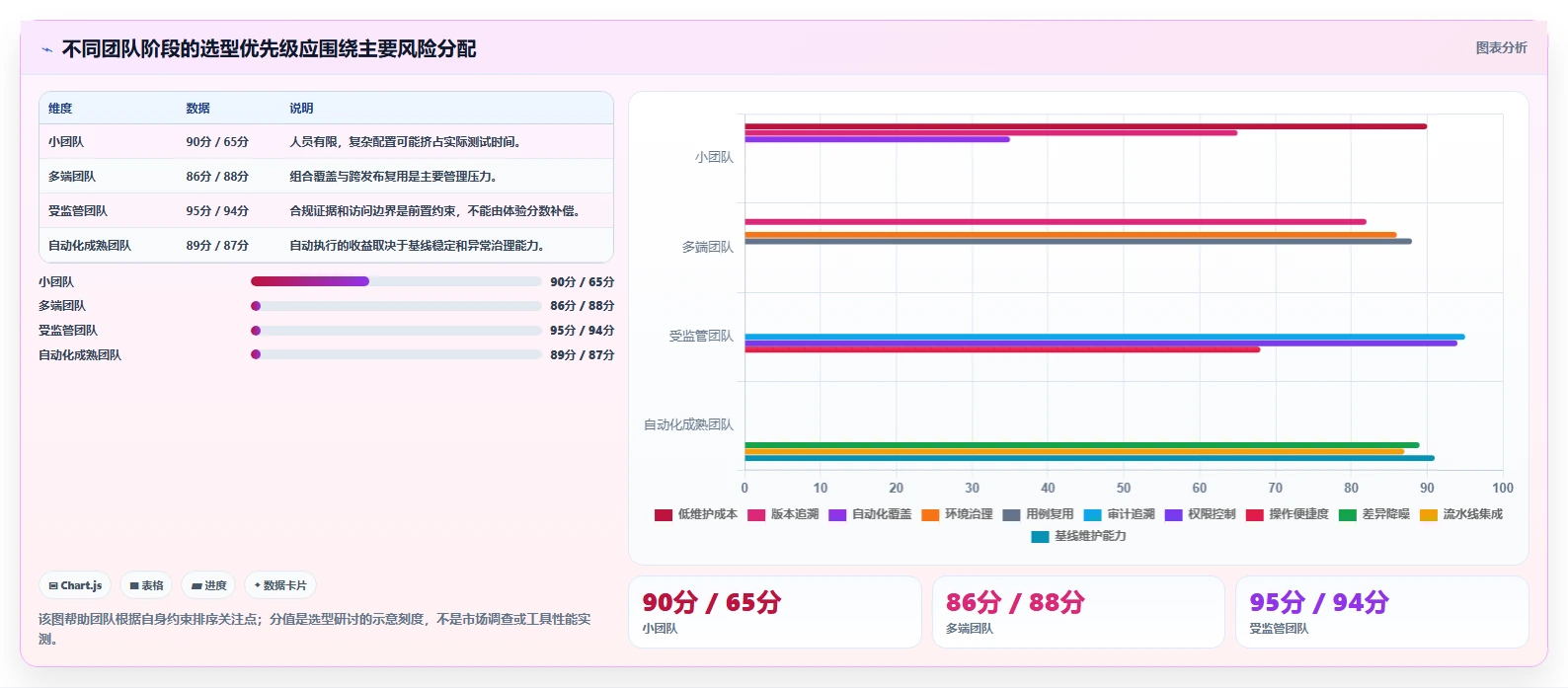Open the 86分 / 88分 多端团队 data card
Image resolution: width=1568 pixels, height=688 pixels.
point(1078,612)
